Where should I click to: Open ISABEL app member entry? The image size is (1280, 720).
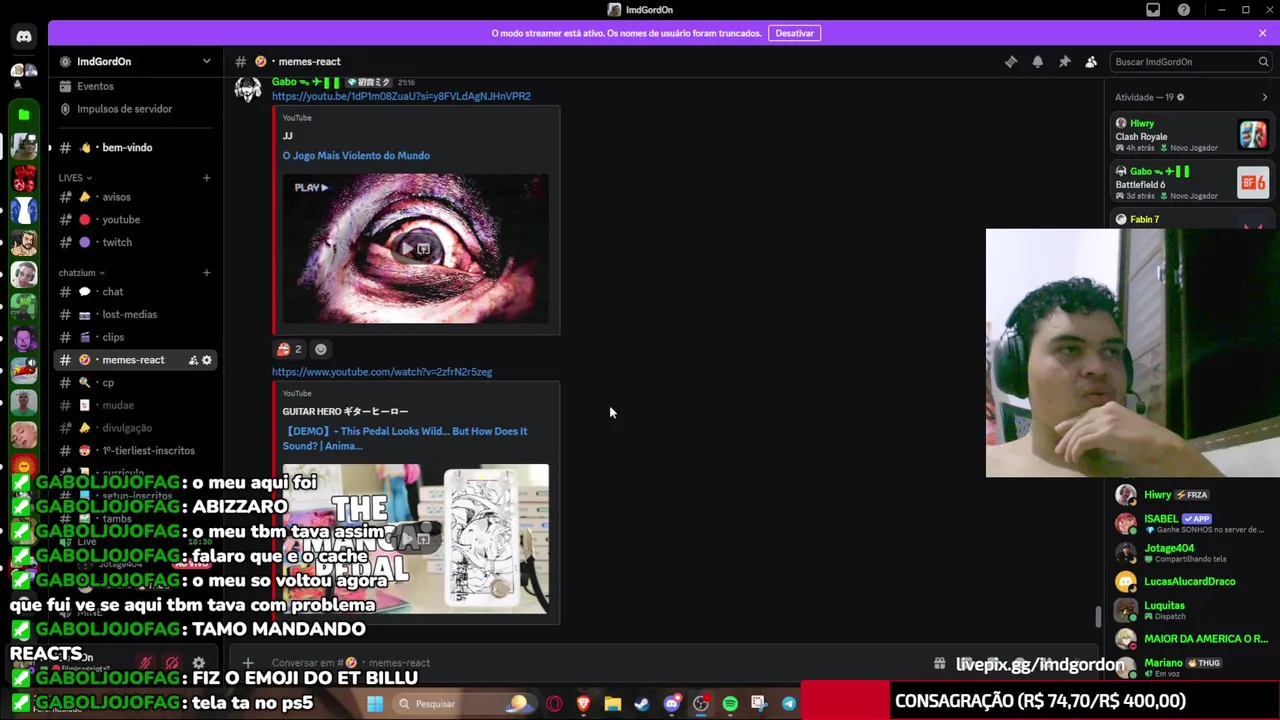pyautogui.click(x=1190, y=523)
